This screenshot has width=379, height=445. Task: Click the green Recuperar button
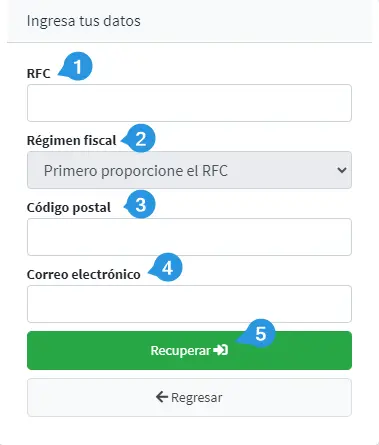(x=189, y=350)
